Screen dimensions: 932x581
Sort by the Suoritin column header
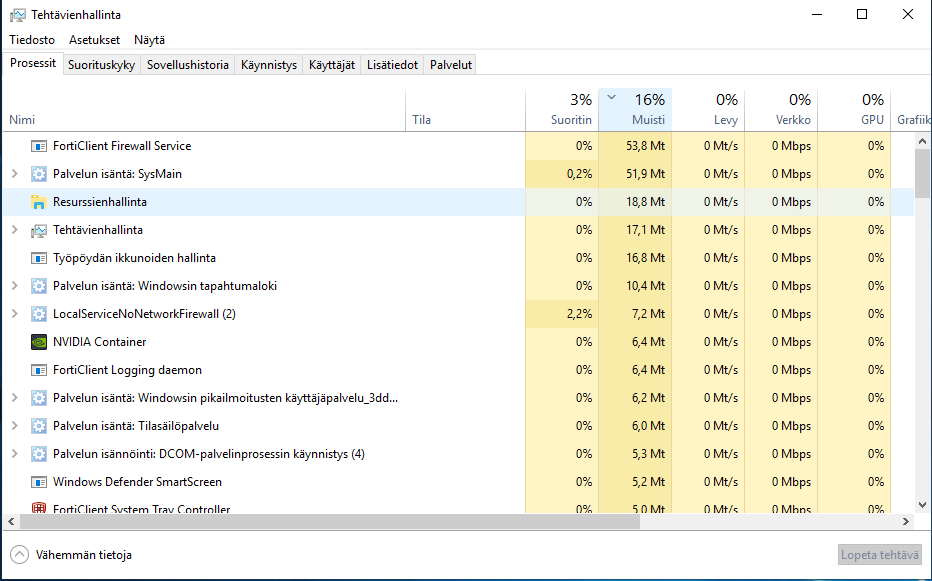point(562,111)
